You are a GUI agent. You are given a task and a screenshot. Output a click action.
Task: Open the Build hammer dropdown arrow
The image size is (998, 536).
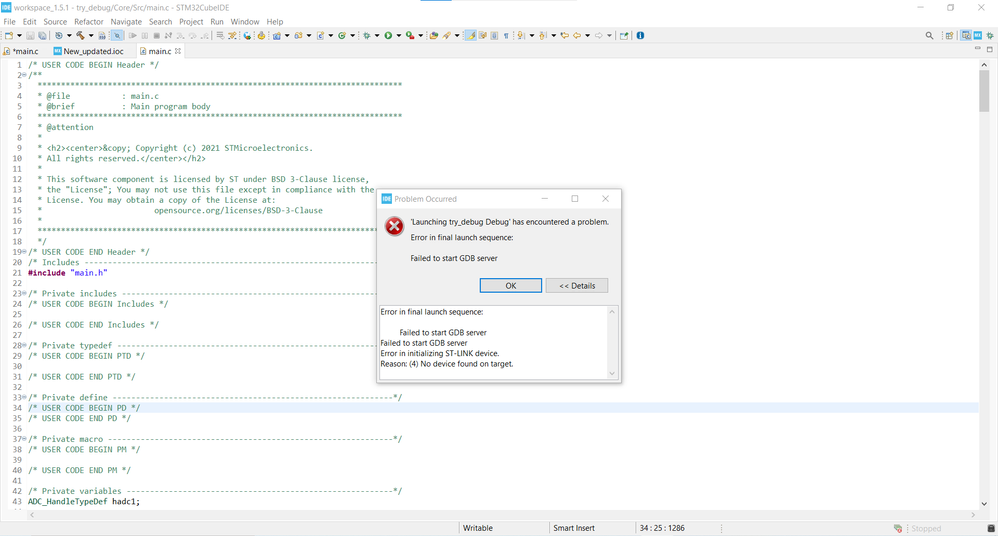pos(91,36)
